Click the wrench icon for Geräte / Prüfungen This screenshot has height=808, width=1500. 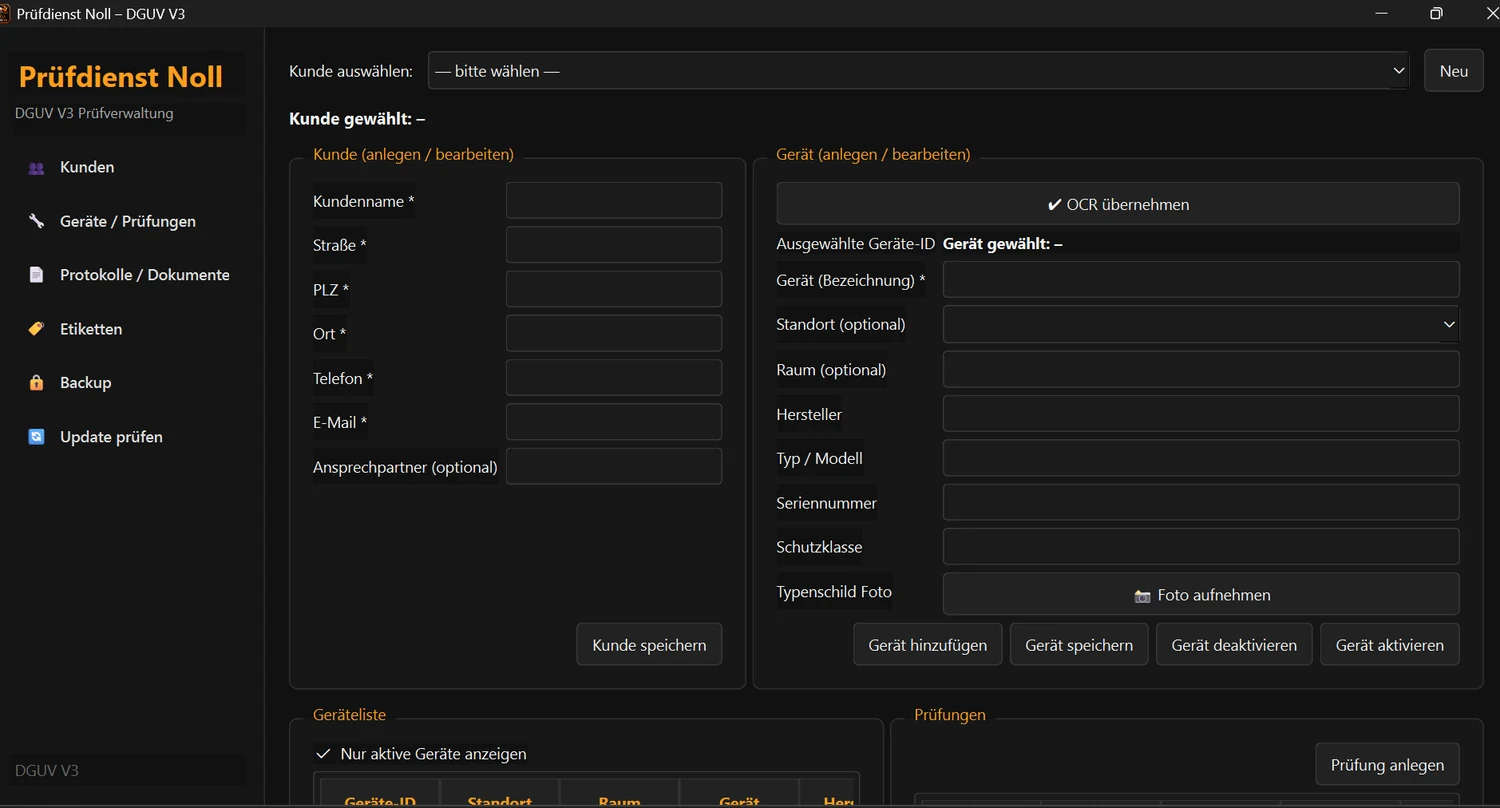pos(37,222)
